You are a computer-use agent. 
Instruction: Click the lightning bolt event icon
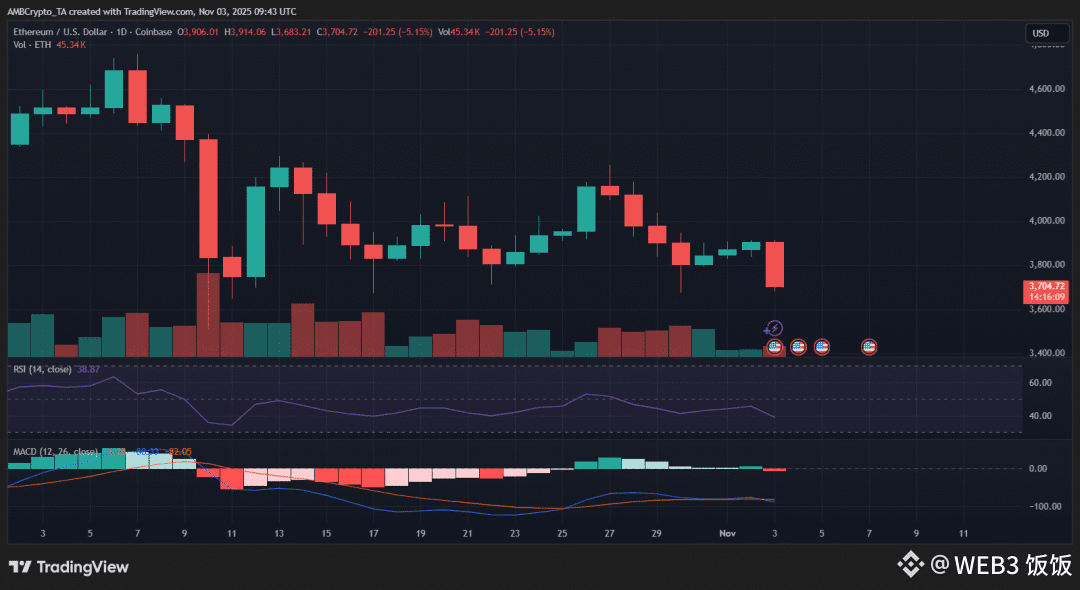[774, 328]
